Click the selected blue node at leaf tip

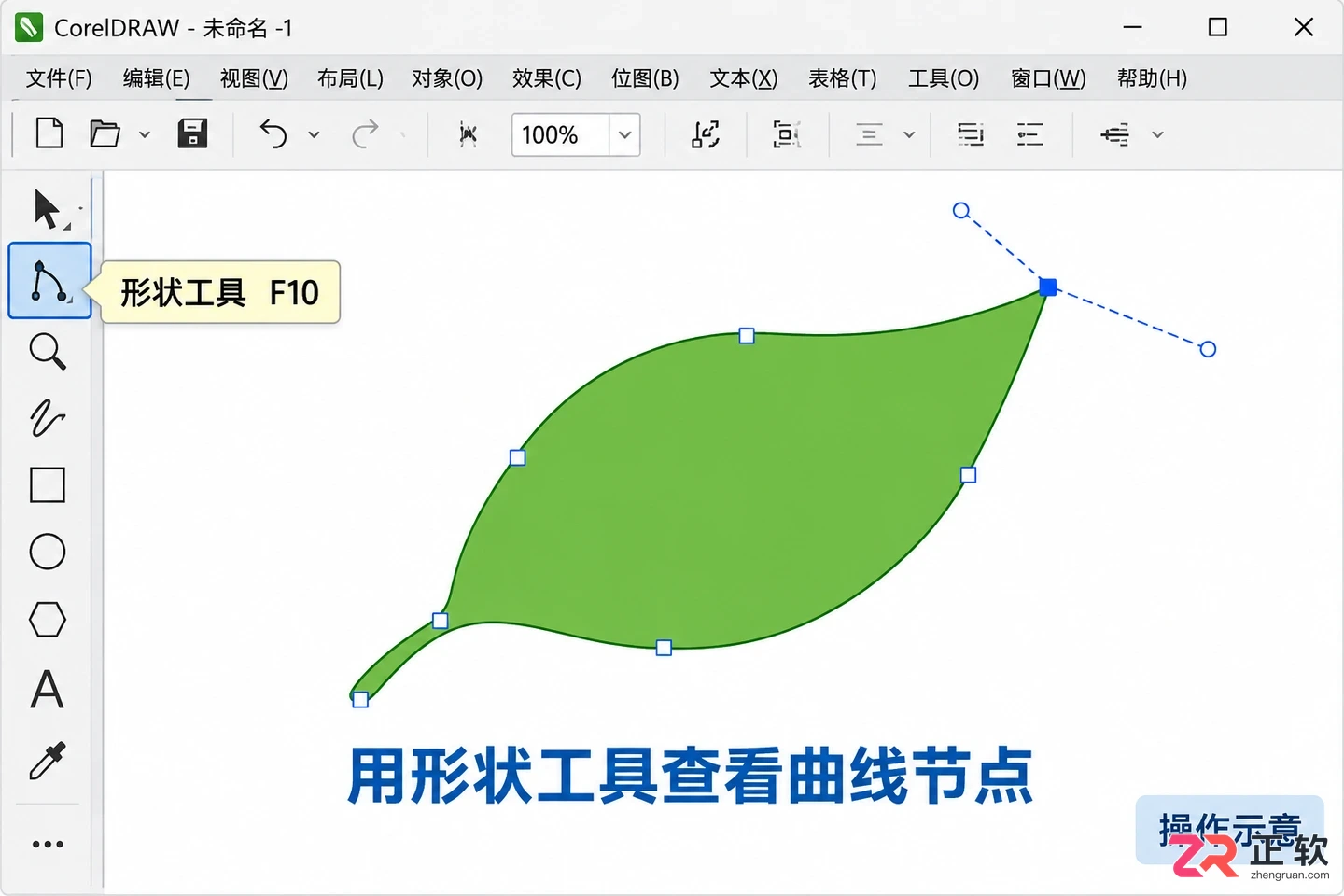[1048, 287]
